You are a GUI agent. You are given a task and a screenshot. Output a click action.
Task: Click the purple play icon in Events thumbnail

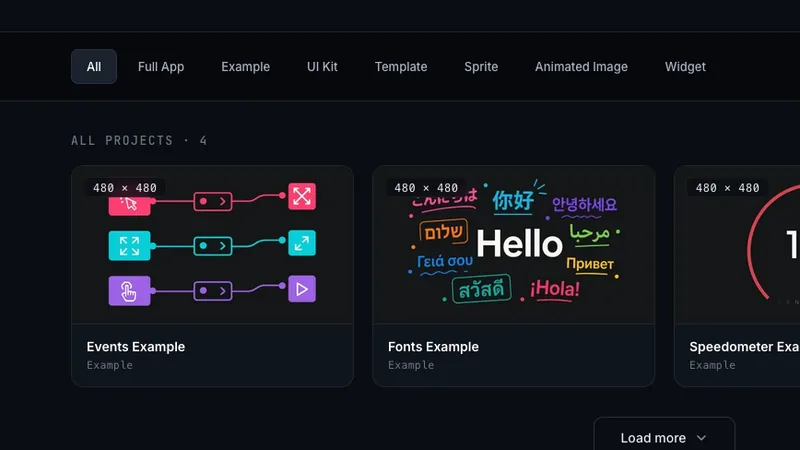[x=302, y=289]
